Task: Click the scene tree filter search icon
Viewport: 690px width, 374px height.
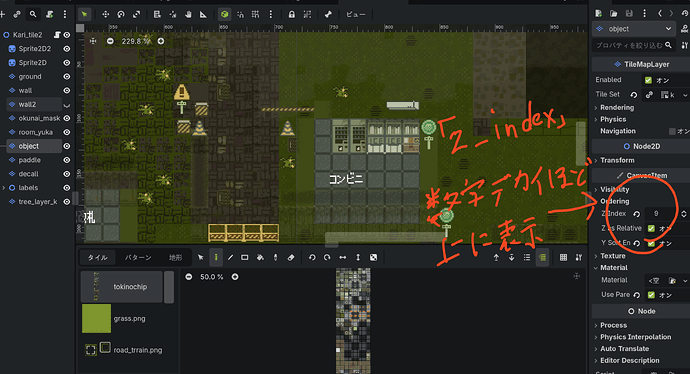Action: pyautogui.click(x=33, y=15)
